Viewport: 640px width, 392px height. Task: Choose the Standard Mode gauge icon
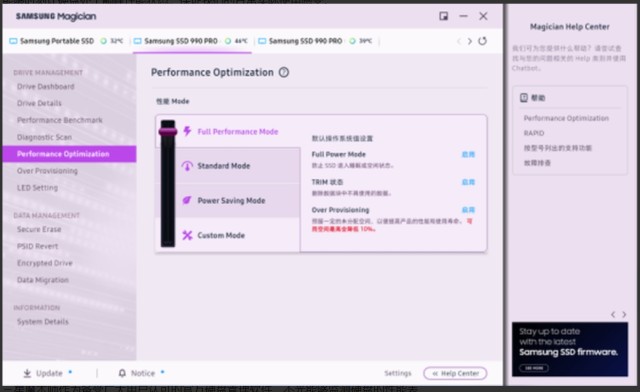click(187, 166)
